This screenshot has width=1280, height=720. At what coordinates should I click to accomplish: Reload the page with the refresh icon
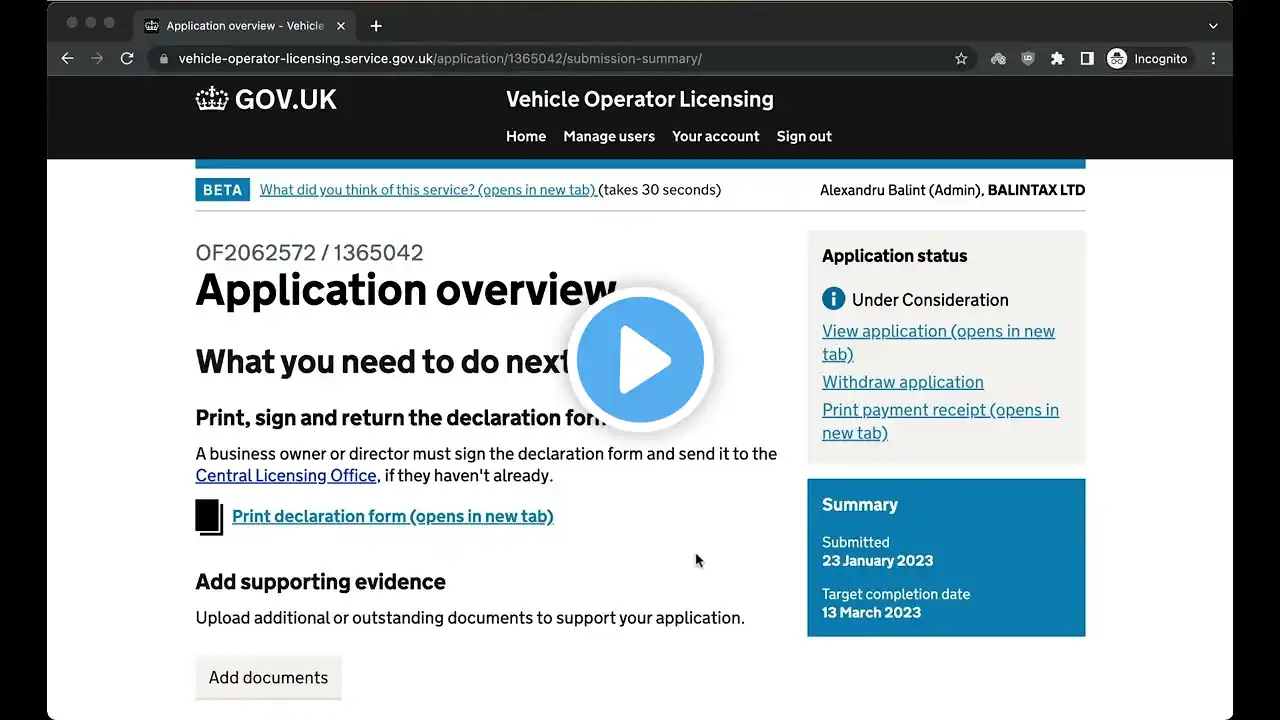click(127, 59)
